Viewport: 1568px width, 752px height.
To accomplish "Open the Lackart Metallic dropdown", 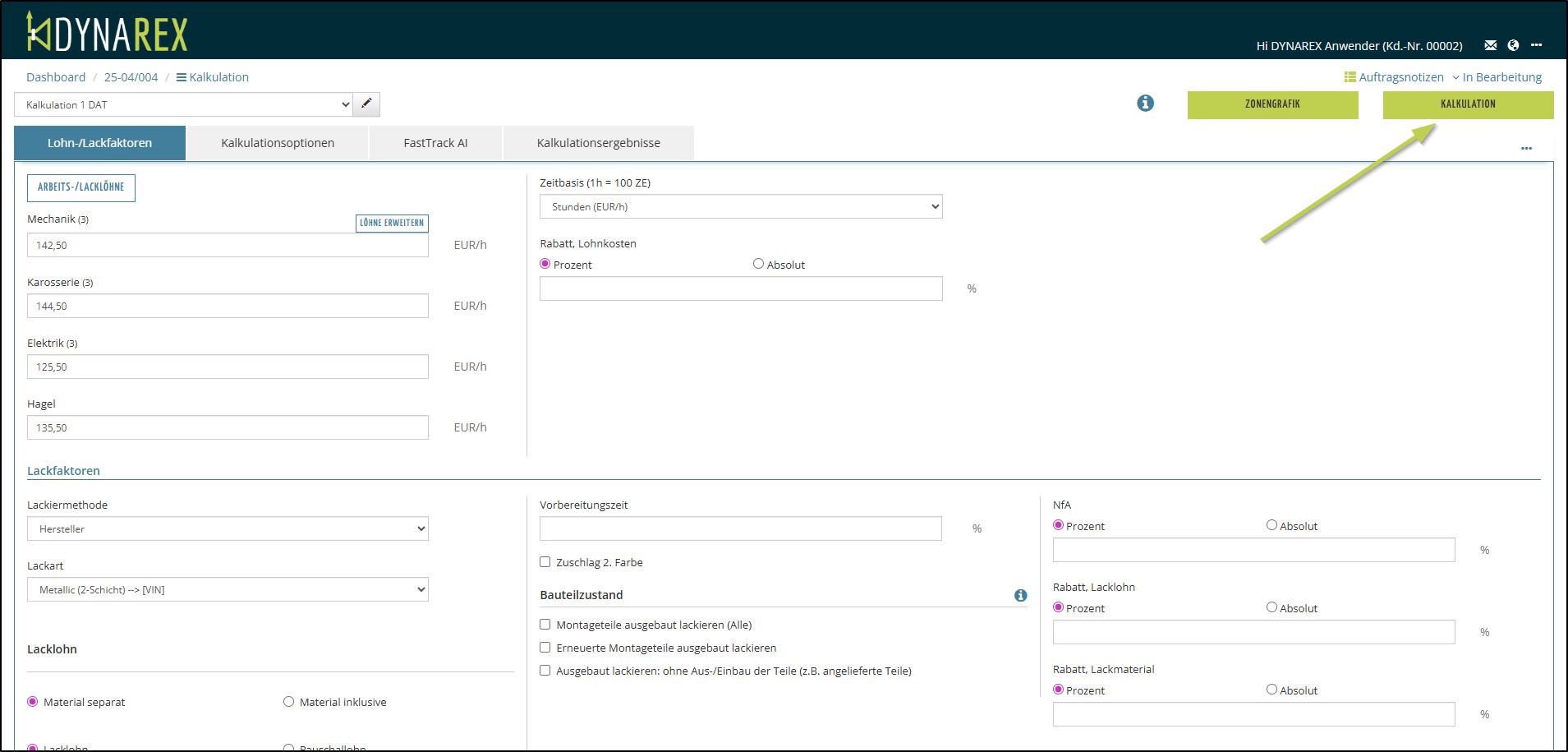I will click(228, 589).
